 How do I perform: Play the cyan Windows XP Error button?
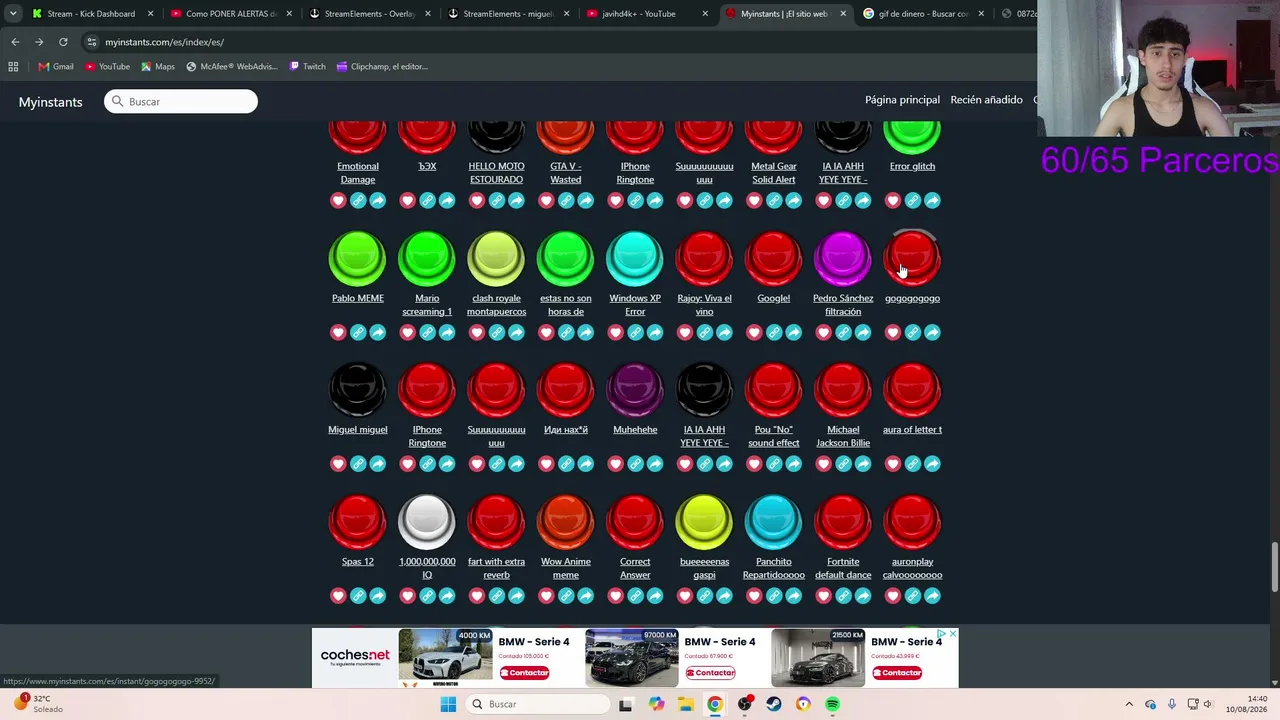(635, 258)
